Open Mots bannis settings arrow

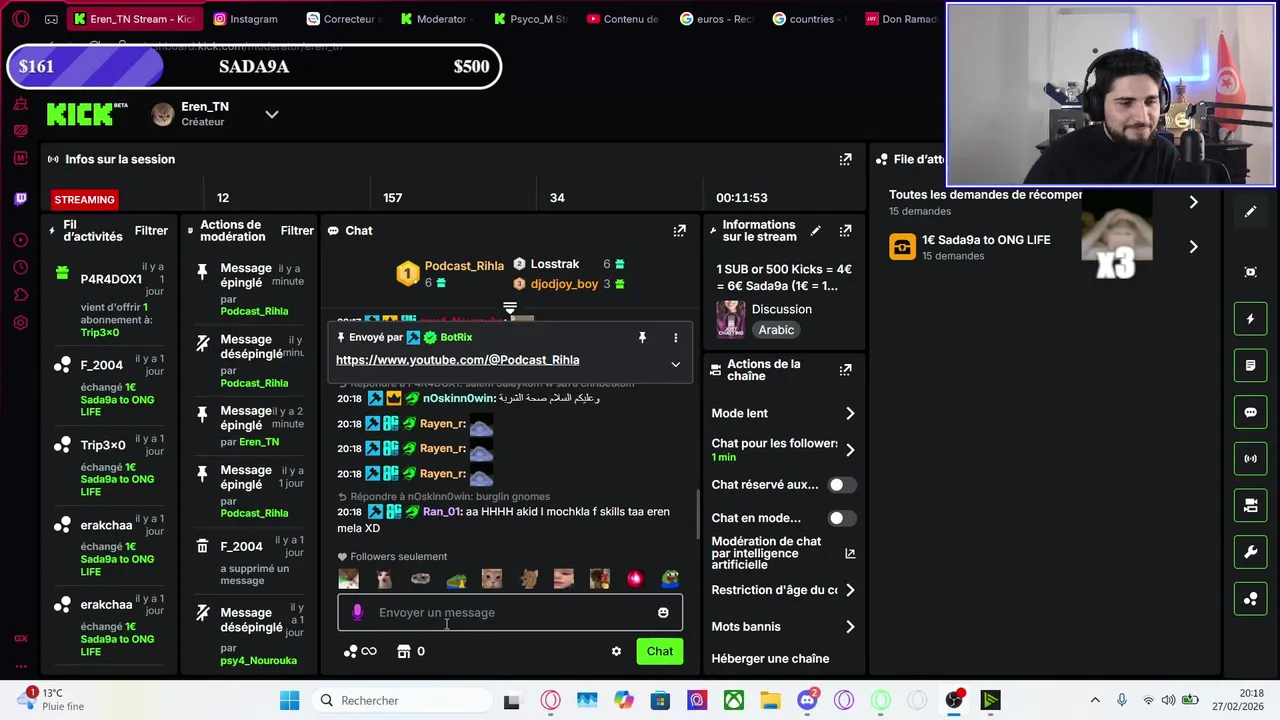(x=850, y=627)
